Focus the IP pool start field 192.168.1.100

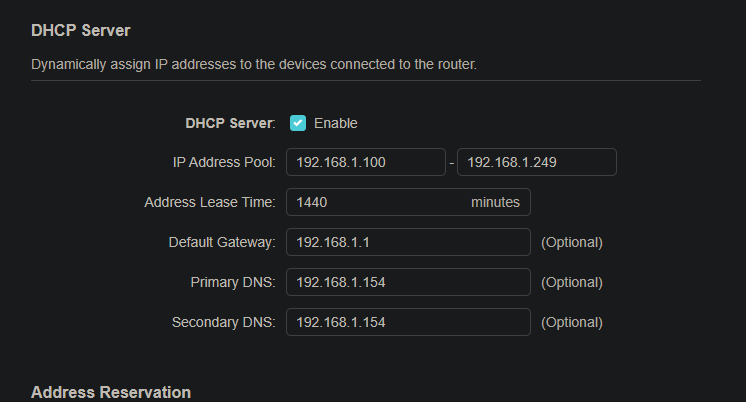coord(366,162)
